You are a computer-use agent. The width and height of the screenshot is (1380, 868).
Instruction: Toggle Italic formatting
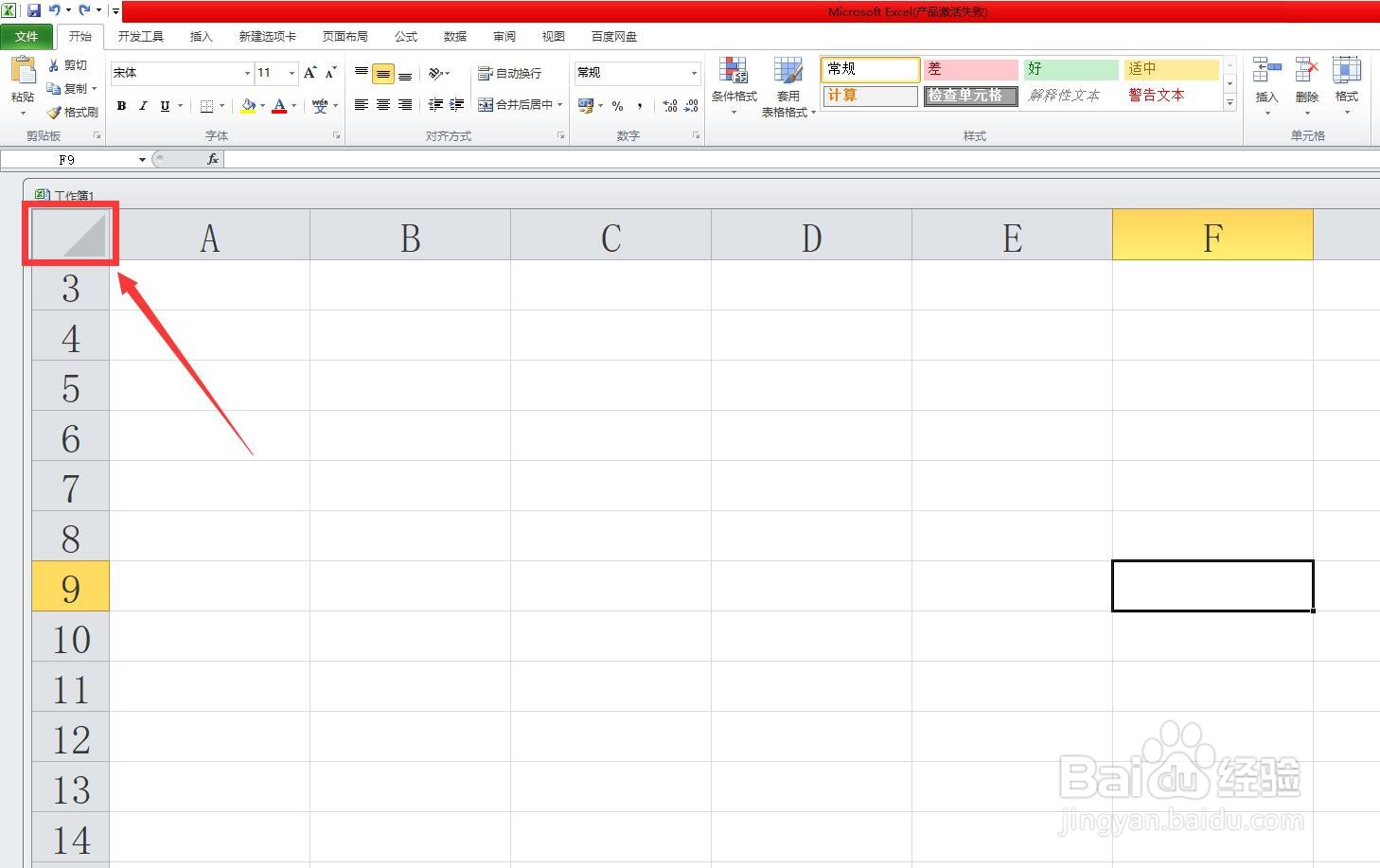143,106
